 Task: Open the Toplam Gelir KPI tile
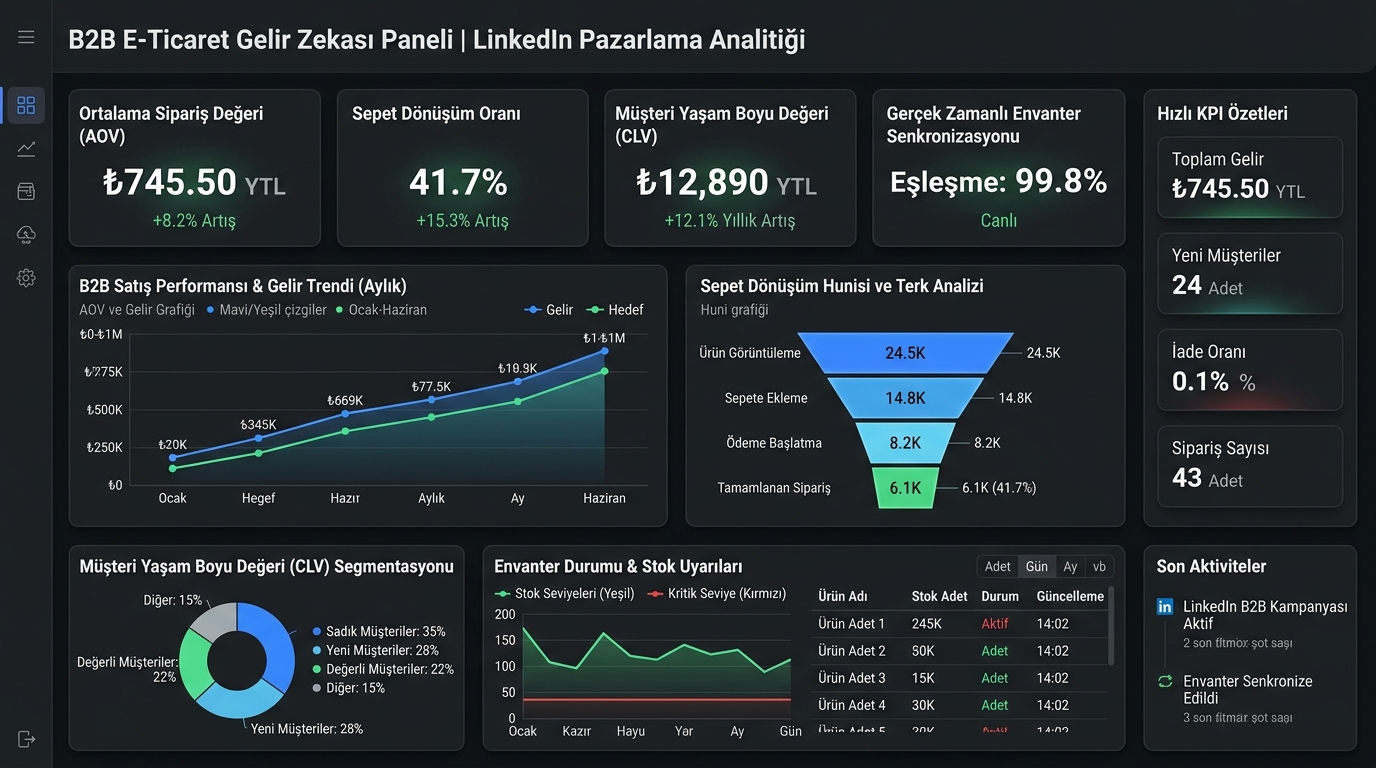click(1250, 177)
